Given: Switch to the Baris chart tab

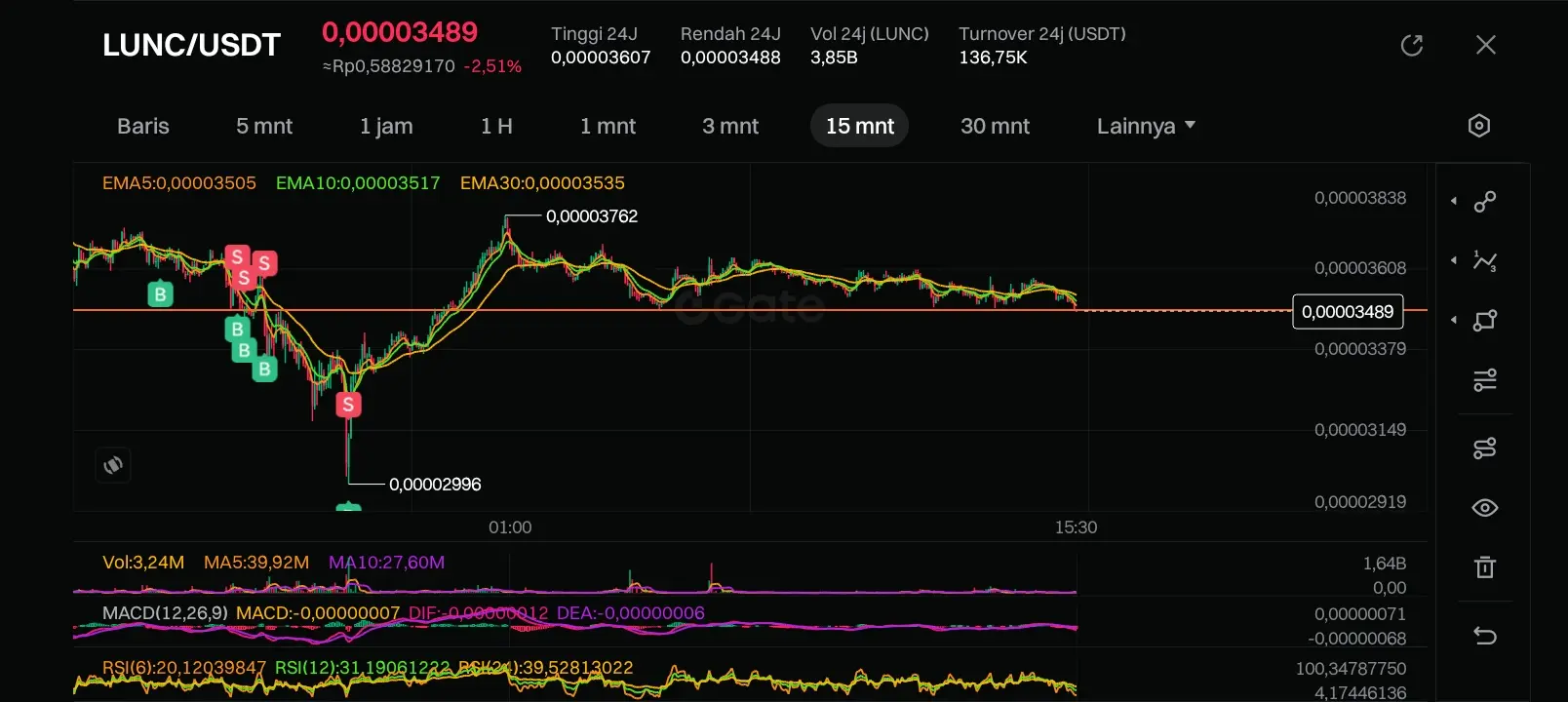Looking at the screenshot, I should click(143, 126).
